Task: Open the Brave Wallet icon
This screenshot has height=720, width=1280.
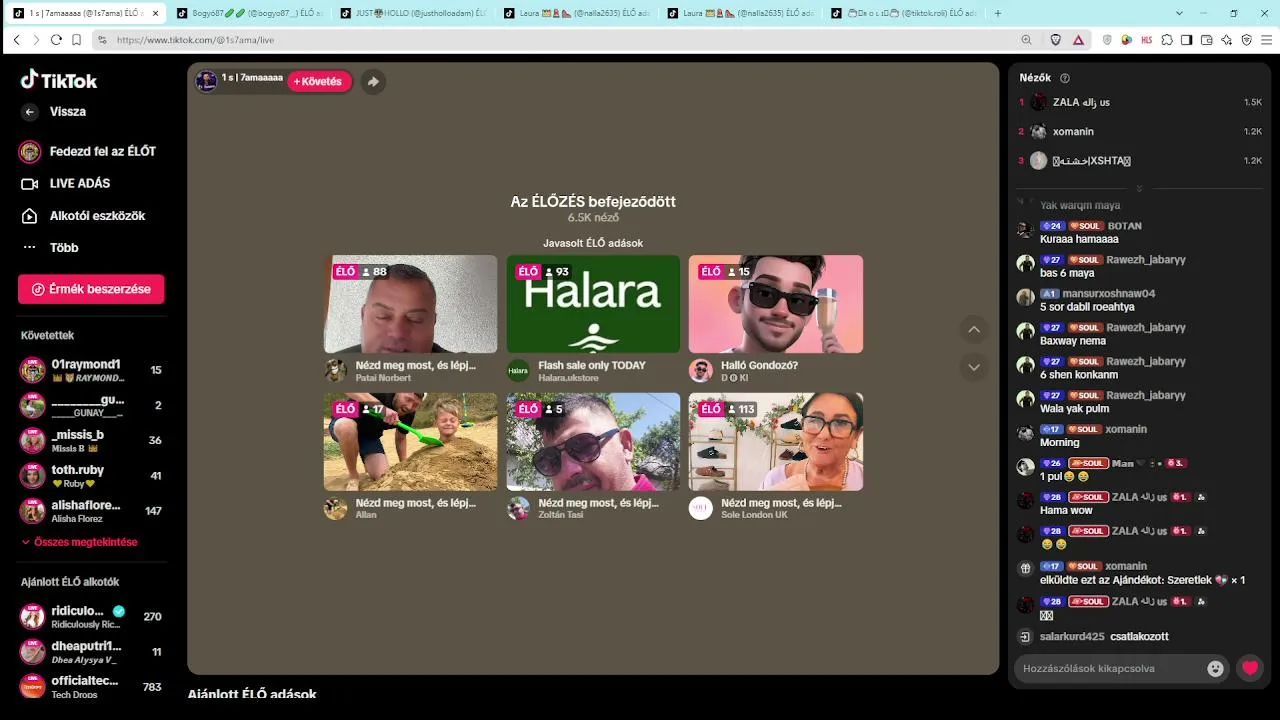Action: tap(1207, 40)
